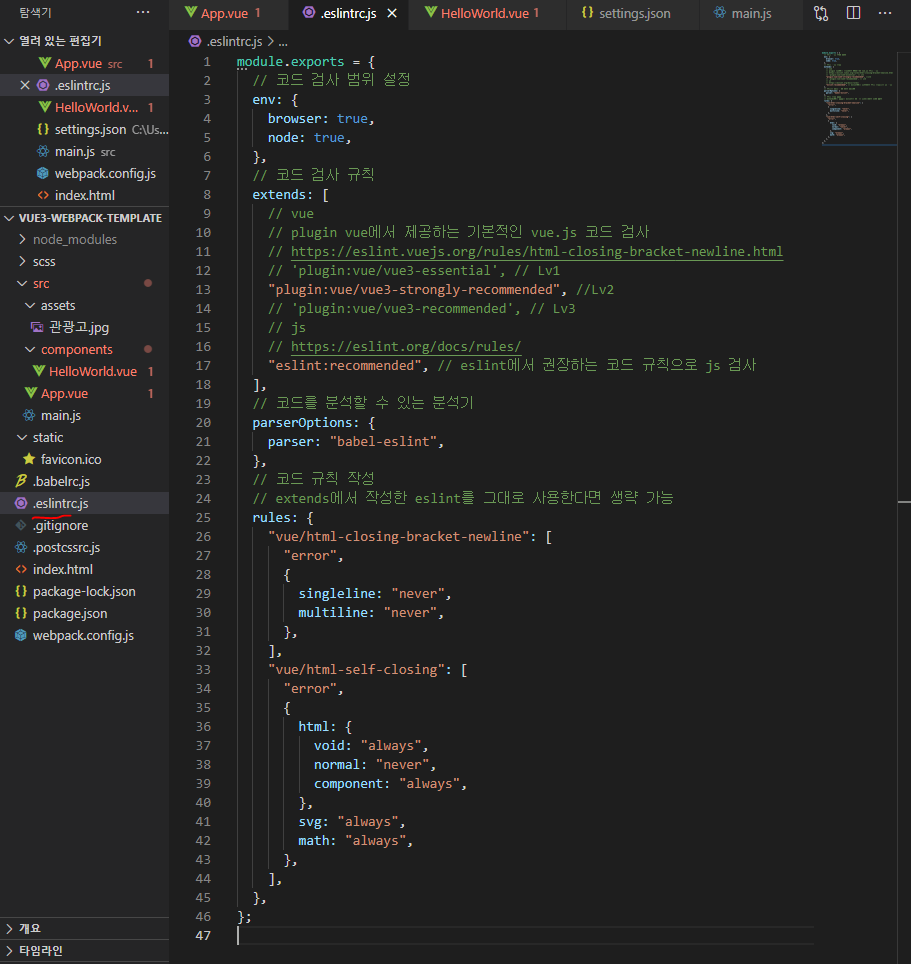Click parserOptions key on line 20
Screen dimensions: 911x964
(302, 423)
